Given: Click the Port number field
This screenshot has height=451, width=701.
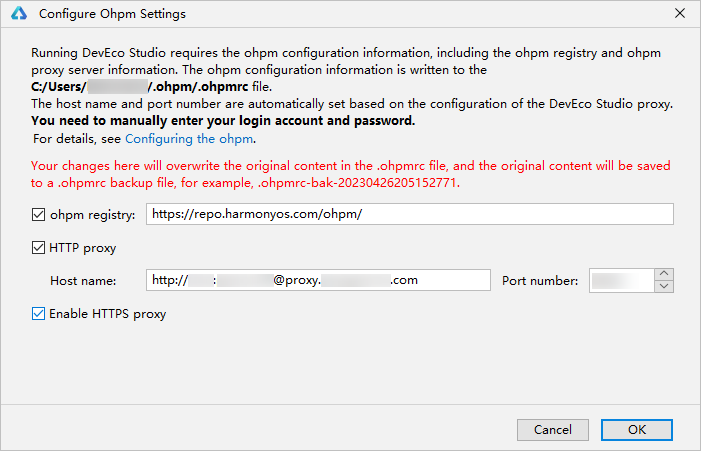Looking at the screenshot, I should (622, 281).
